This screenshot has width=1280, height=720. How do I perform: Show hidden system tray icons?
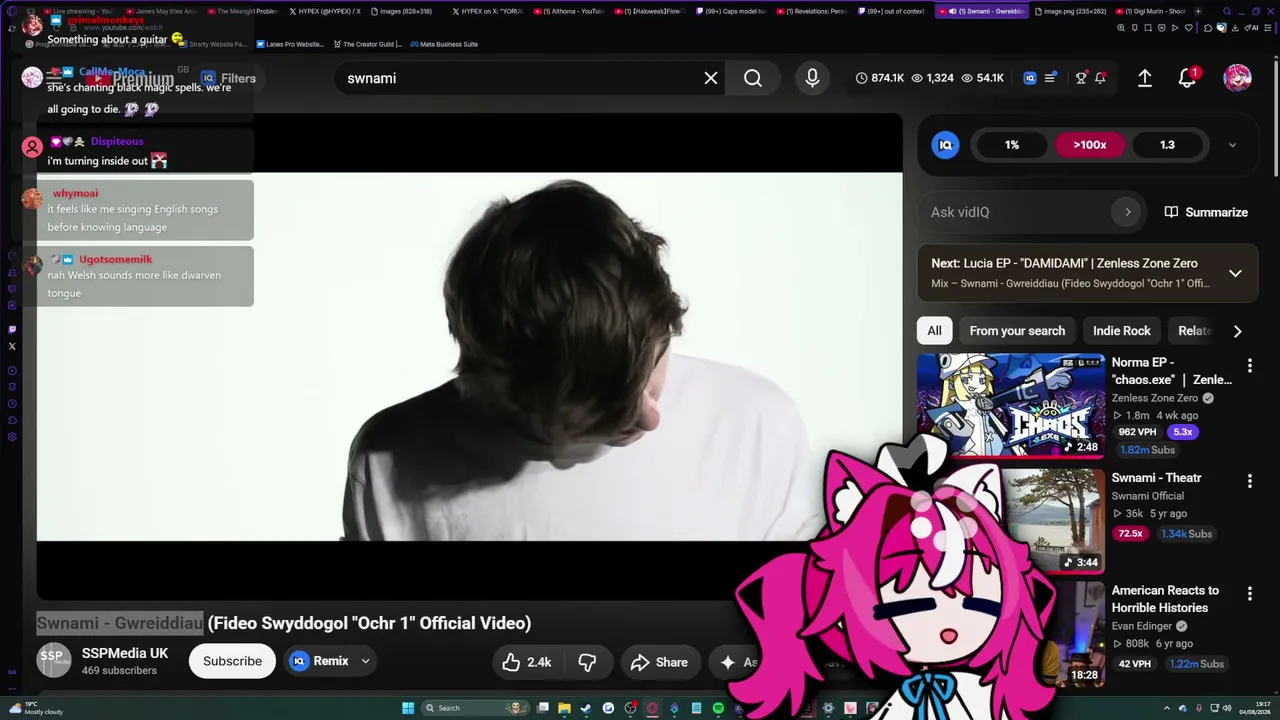pos(1166,708)
